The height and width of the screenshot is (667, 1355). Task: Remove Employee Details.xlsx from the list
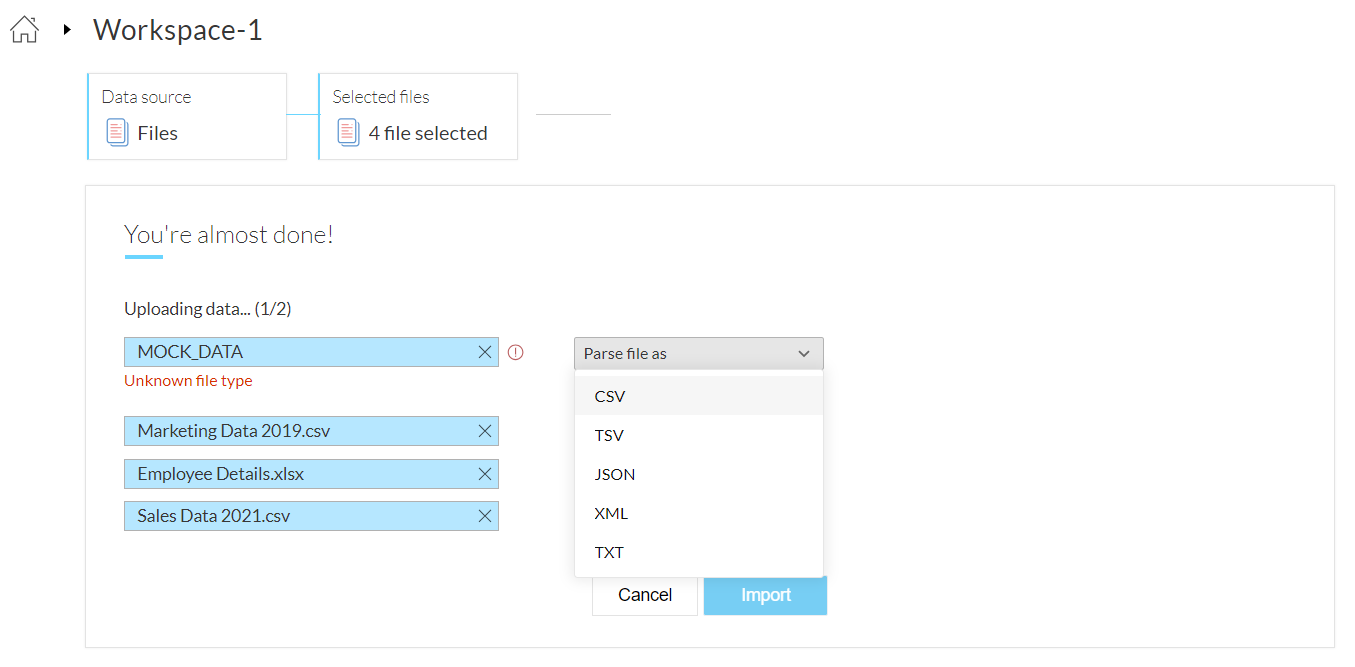[485, 474]
